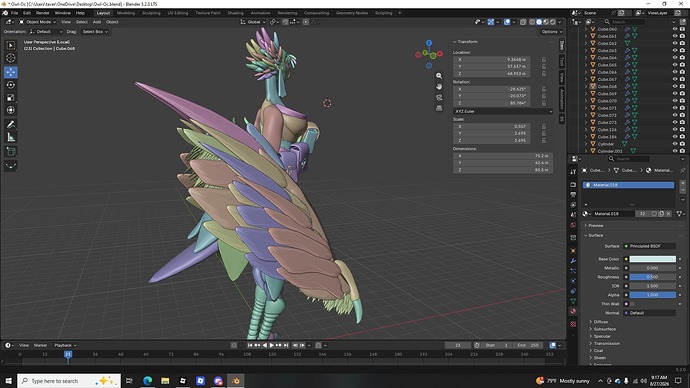690x388 pixels.
Task: Click the viewport zoom magnifier icon
Action: 439,76
